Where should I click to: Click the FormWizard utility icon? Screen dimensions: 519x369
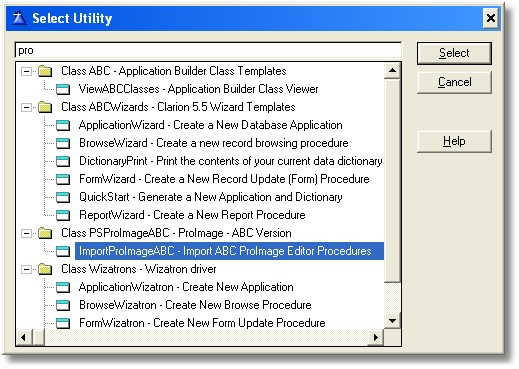click(63, 179)
